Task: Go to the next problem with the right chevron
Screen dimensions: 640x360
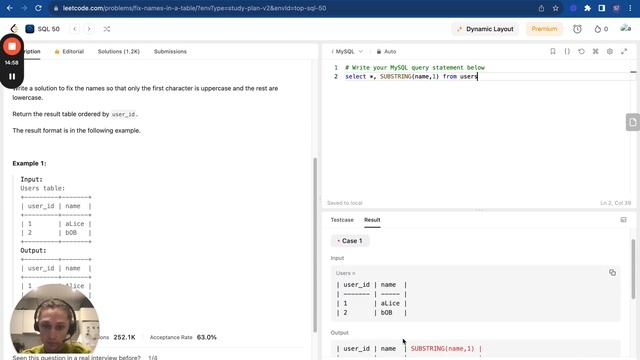Action: [89, 29]
